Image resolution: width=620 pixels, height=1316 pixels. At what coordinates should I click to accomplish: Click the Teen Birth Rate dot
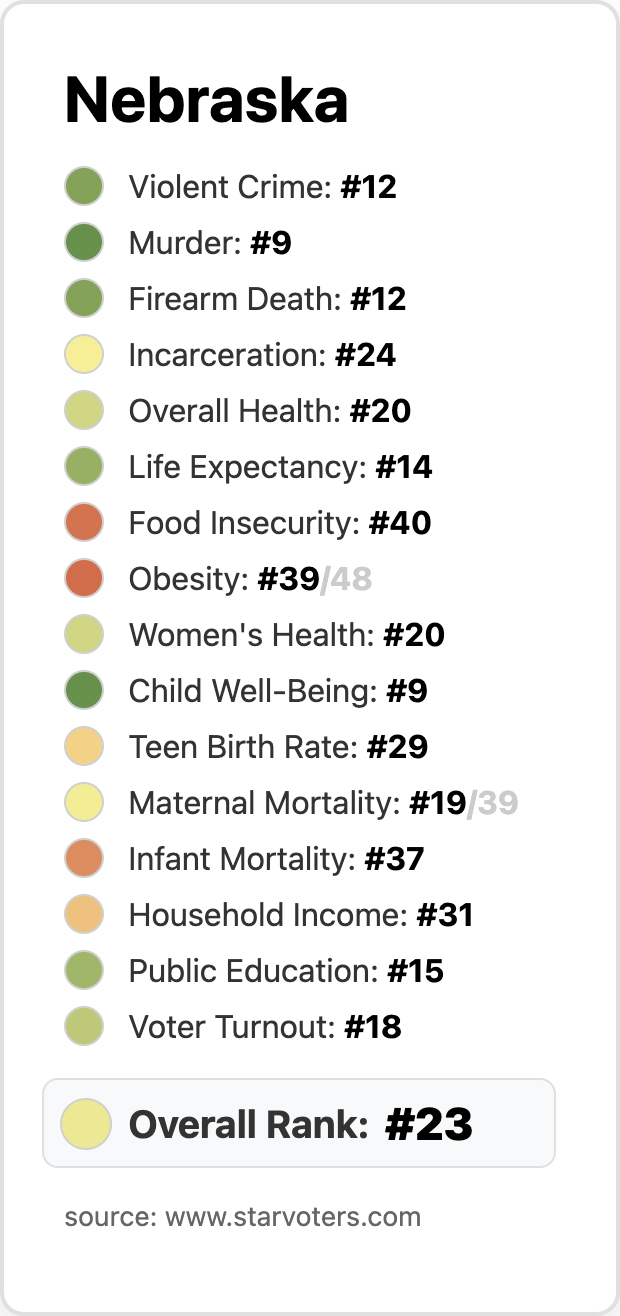click(84, 747)
